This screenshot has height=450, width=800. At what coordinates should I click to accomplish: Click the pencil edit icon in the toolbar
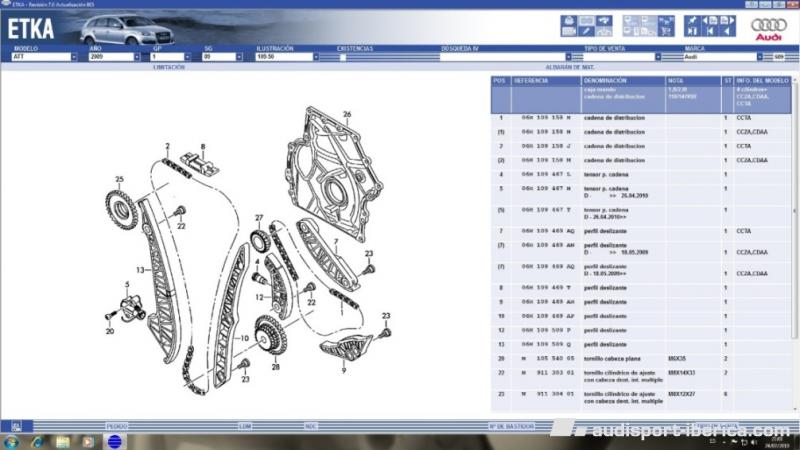pyautogui.click(x=586, y=31)
